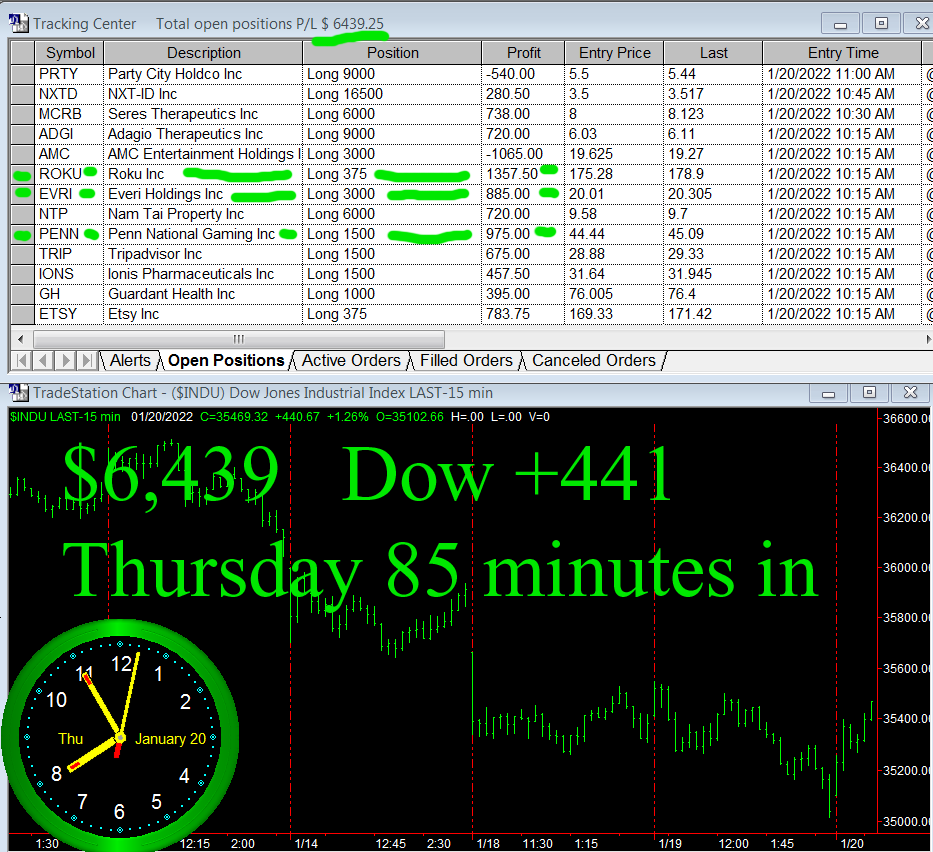The height and width of the screenshot is (852, 933).
Task: Click the 171.42 last price cell
Action: pyautogui.click(x=713, y=314)
